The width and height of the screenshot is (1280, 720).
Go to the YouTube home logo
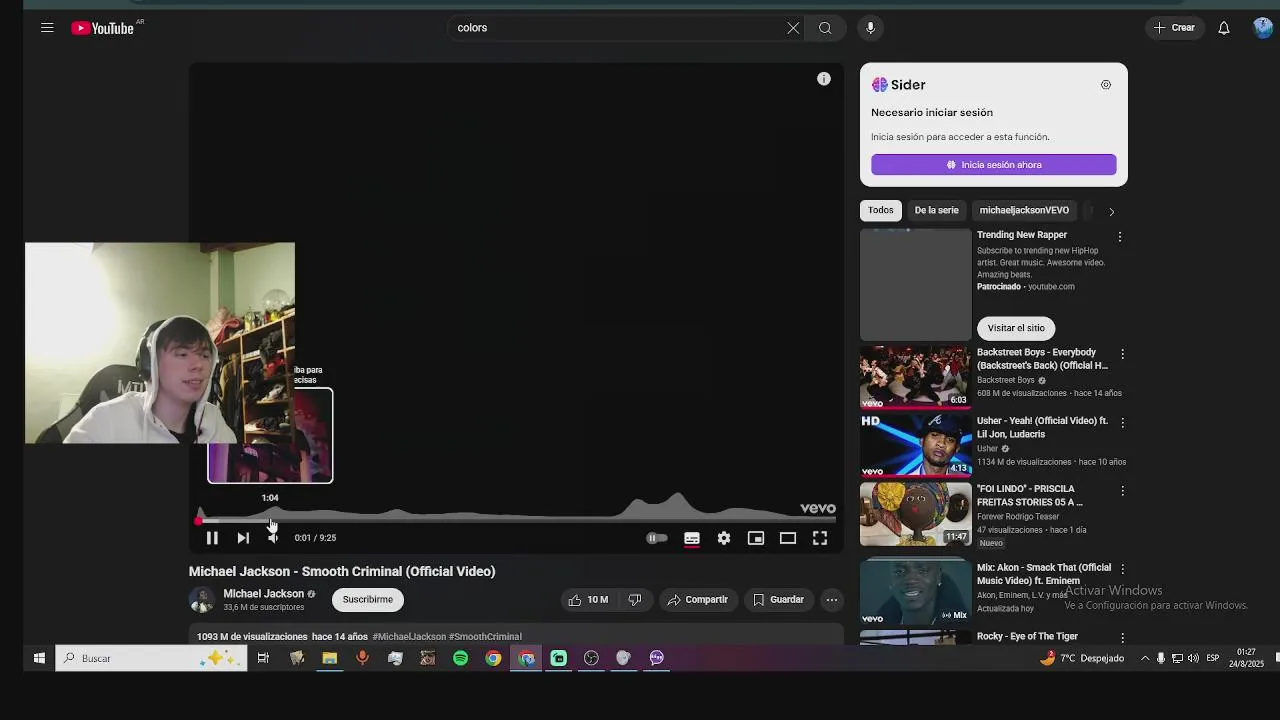103,28
